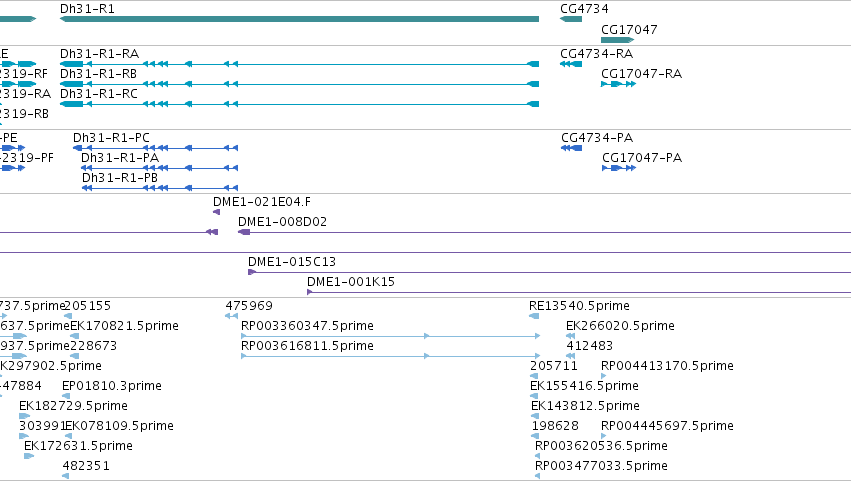Click the RE13540.5prime arrow glyph
Image resolution: width=851 pixels, height=481 pixels.
coord(534,316)
